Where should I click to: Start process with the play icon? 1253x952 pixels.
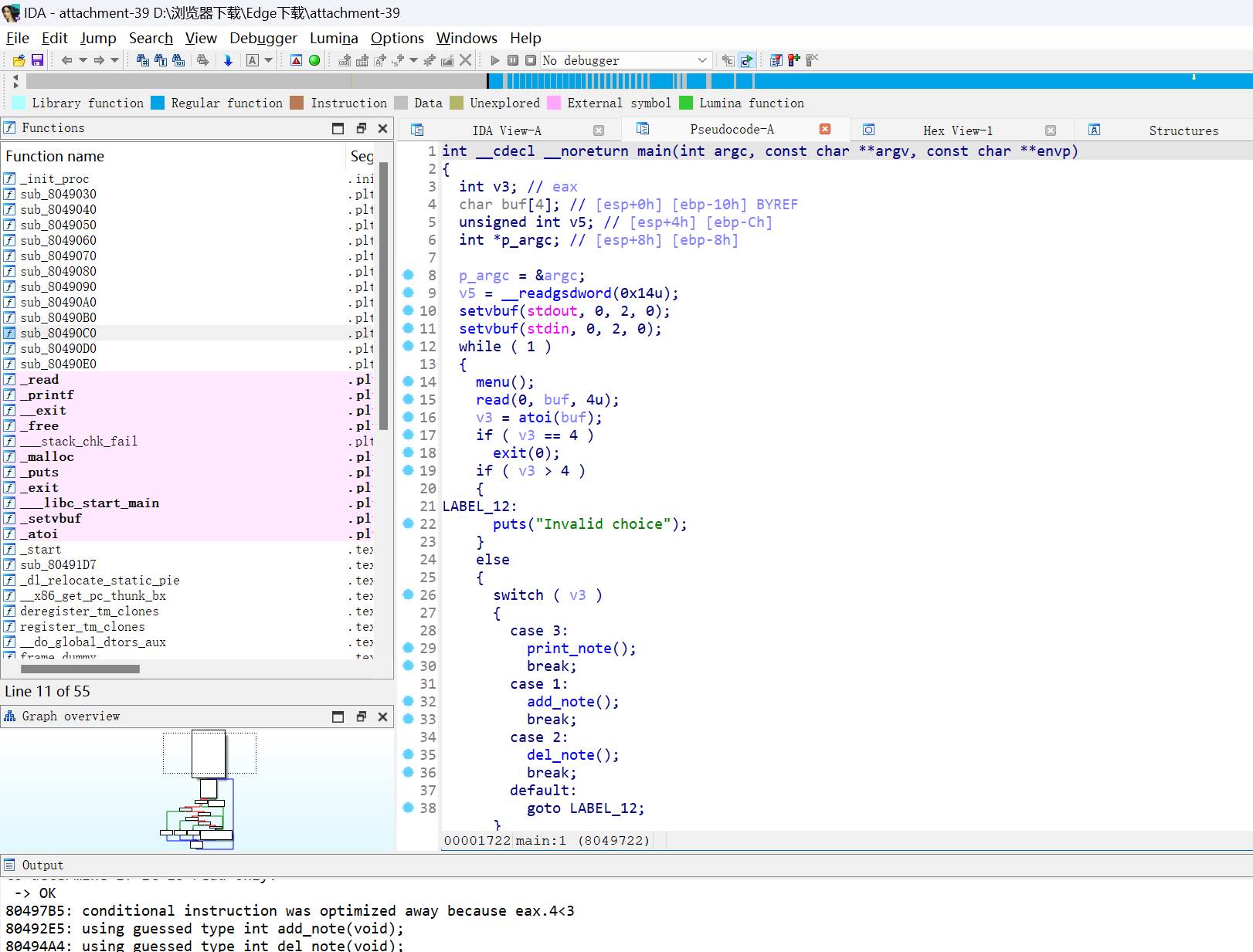point(495,60)
